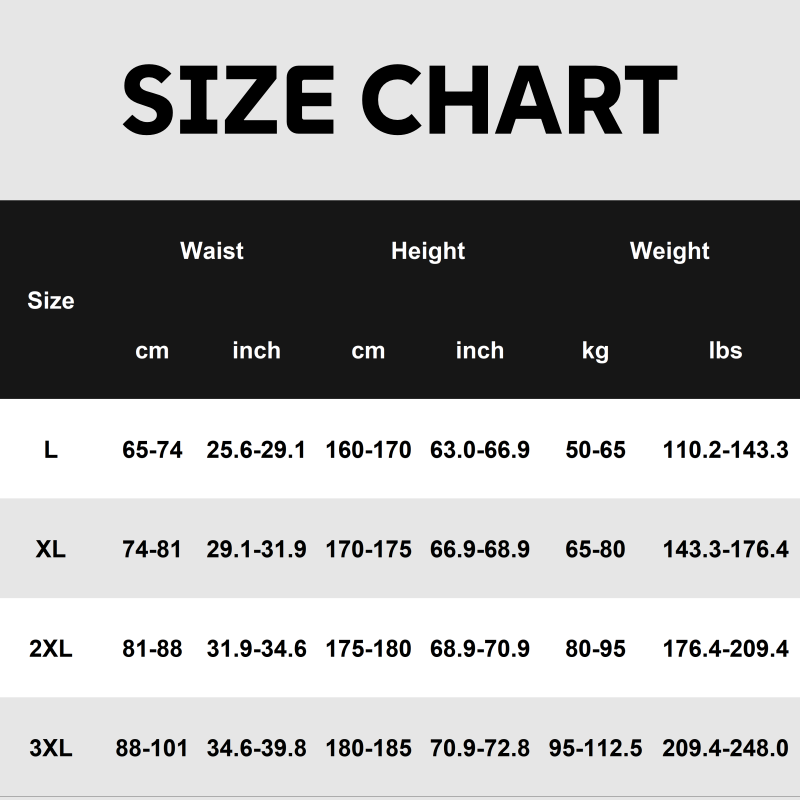Click waist value 65-74 cm

point(153,450)
